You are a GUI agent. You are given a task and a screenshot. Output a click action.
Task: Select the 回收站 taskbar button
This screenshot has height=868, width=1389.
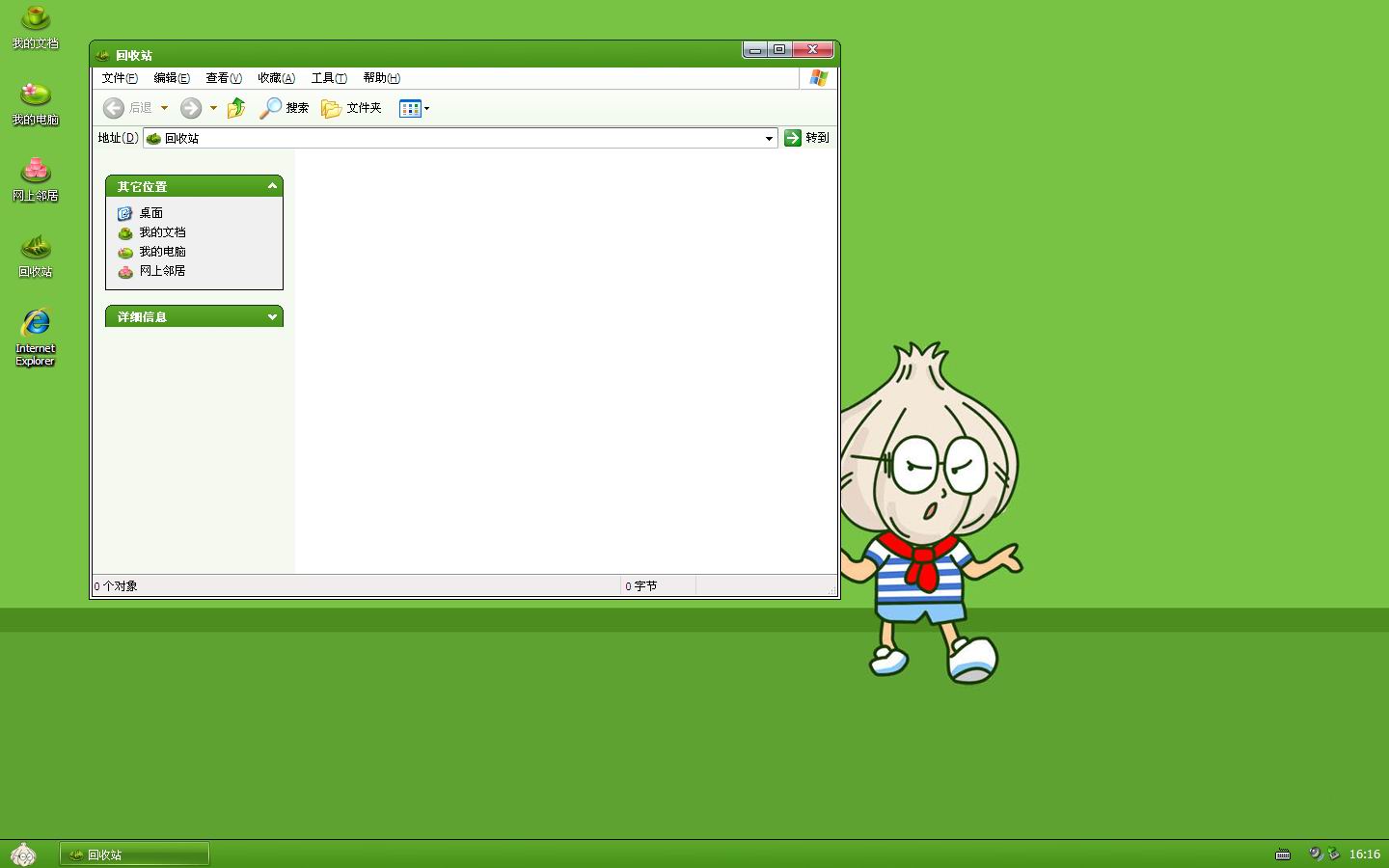[134, 854]
